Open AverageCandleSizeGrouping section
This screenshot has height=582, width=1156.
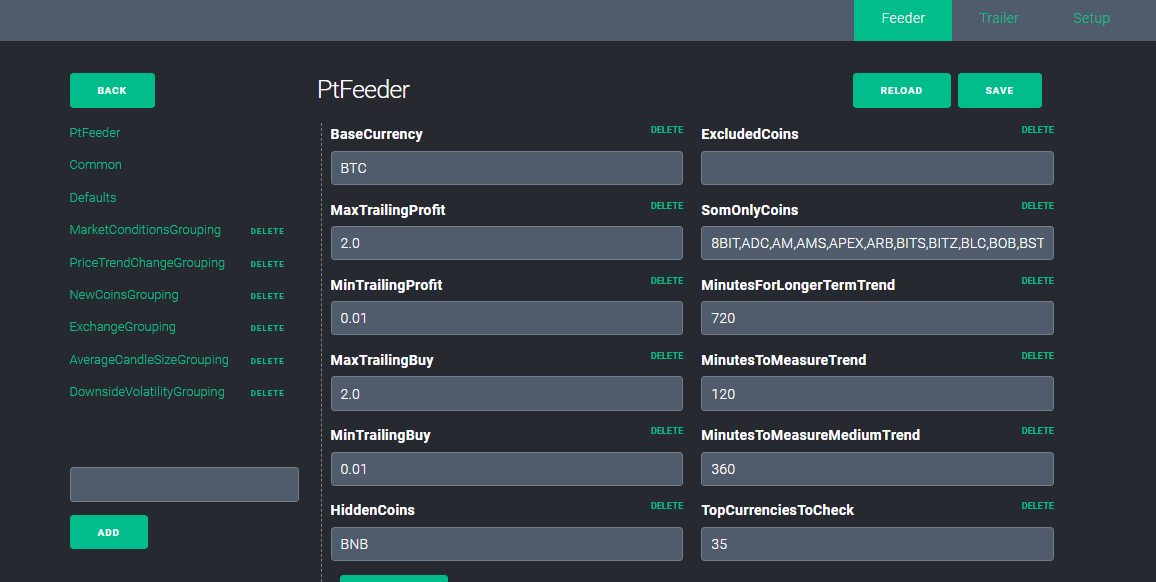tap(149, 360)
